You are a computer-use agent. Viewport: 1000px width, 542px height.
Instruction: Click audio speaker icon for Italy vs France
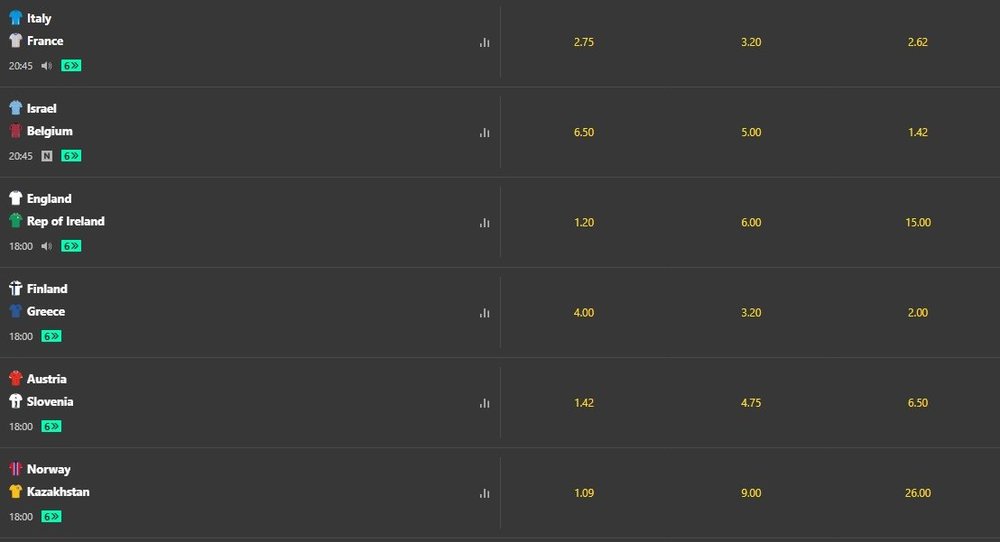[47, 66]
